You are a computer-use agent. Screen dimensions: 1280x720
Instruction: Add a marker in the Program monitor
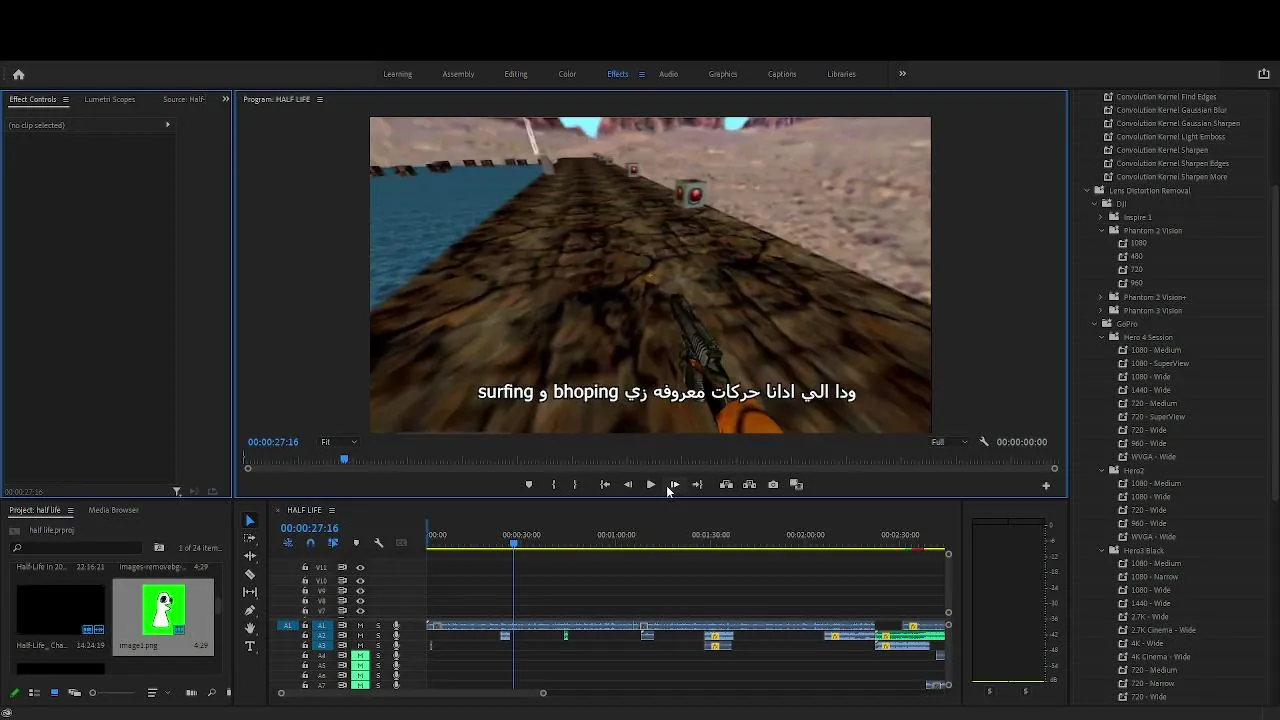click(529, 485)
